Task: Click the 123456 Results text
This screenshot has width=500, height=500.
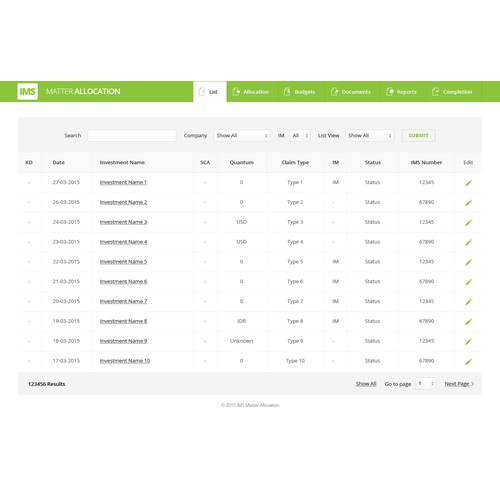Action: 47,384
